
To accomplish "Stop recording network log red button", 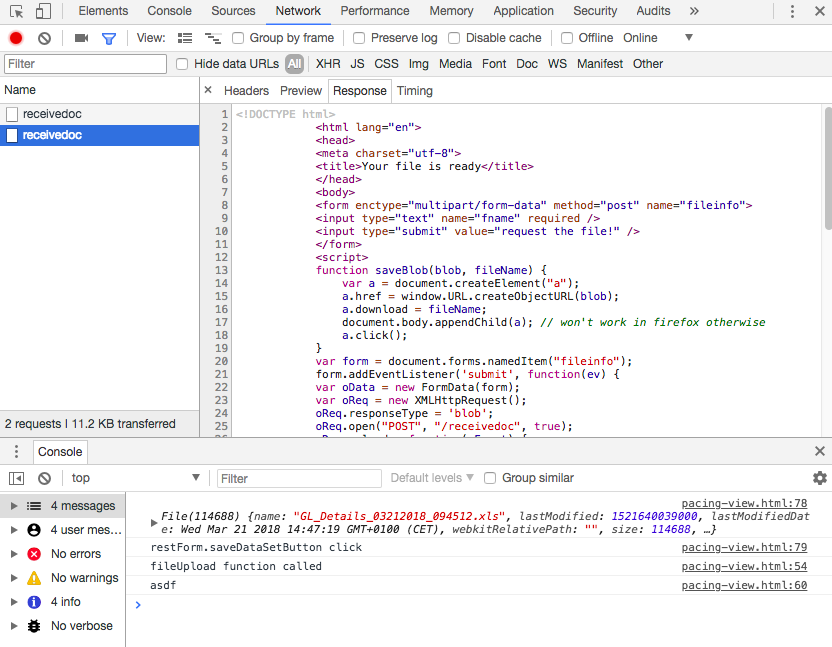I will tap(16, 38).
